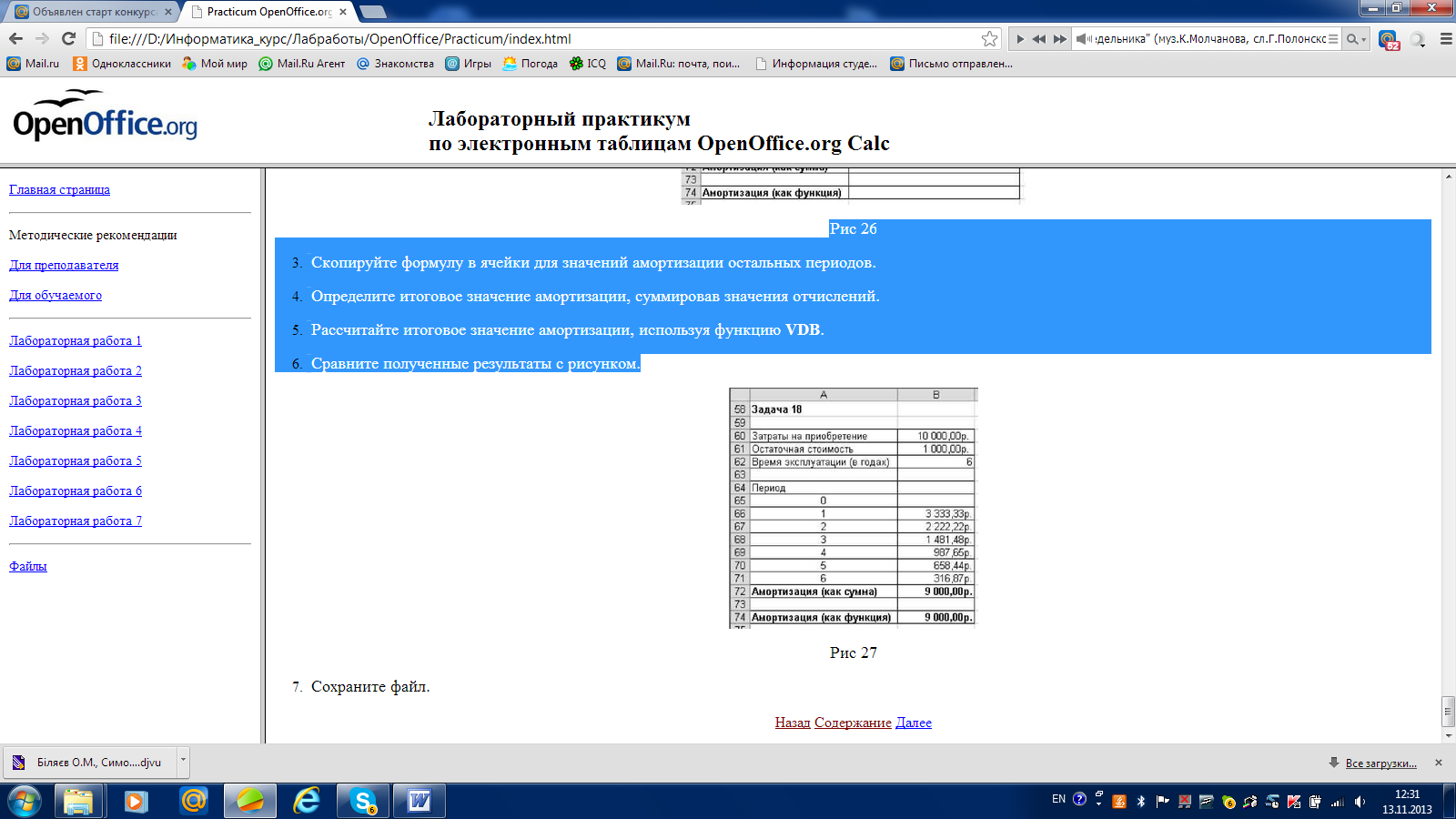Open the 'Информация студе...' bookmark
Screen dimensions: 1456x819
click(x=816, y=64)
